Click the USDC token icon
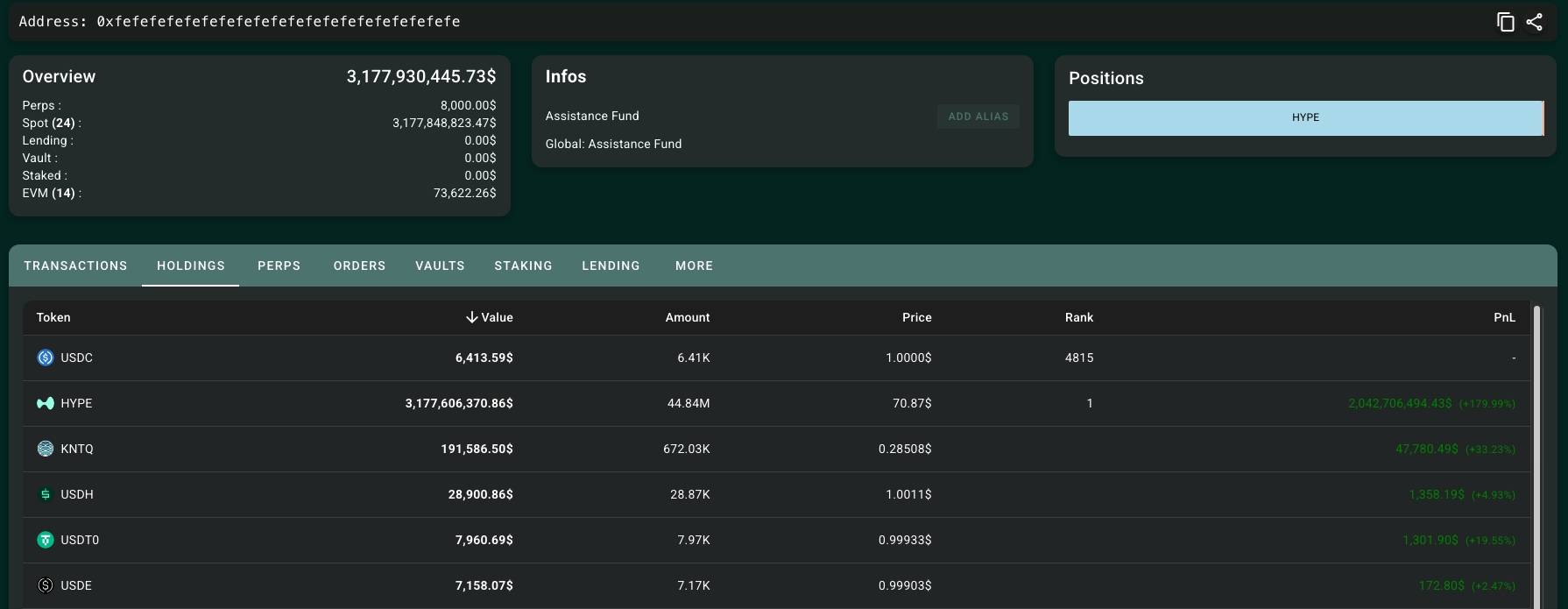Screen dimensions: 1568x609 click(x=46, y=358)
